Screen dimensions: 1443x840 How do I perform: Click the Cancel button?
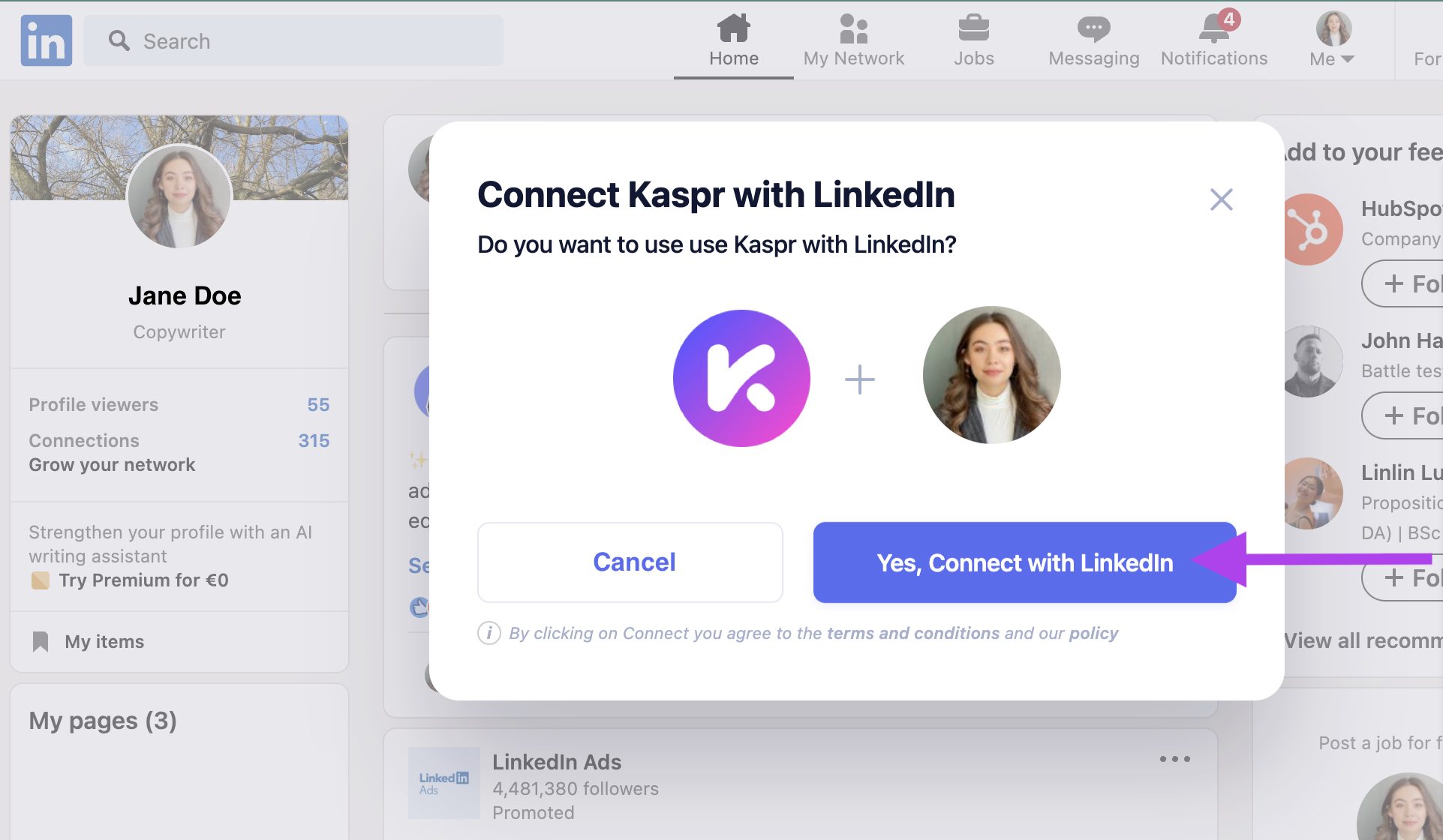[630, 562]
